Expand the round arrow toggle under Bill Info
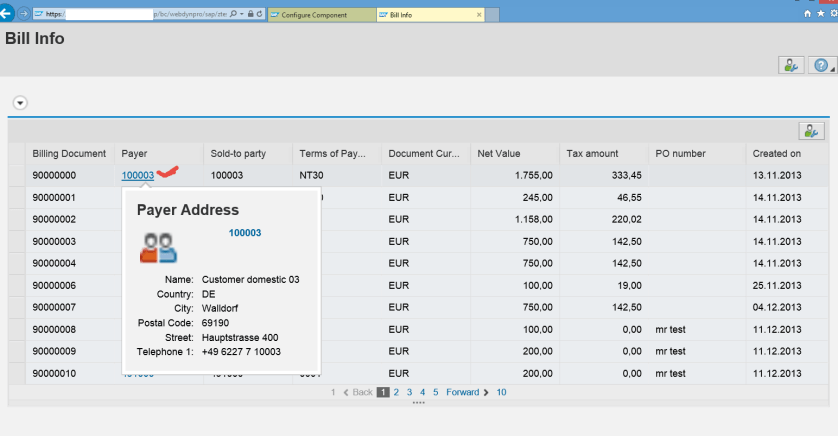The image size is (838, 436). (19, 103)
